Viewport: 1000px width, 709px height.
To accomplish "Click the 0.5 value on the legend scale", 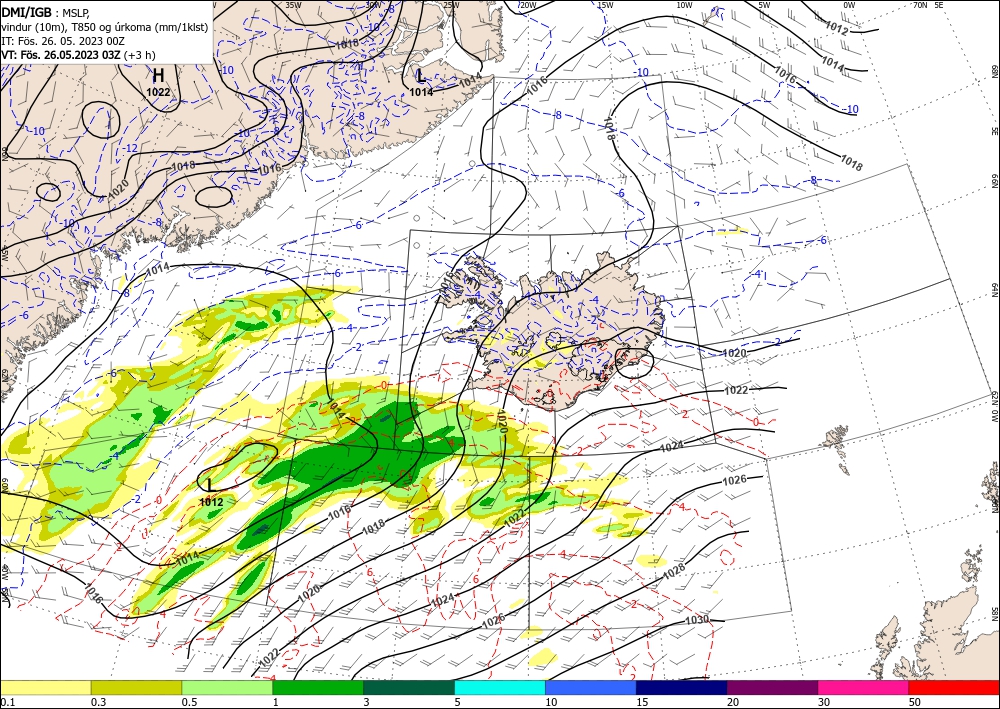I will (189, 702).
